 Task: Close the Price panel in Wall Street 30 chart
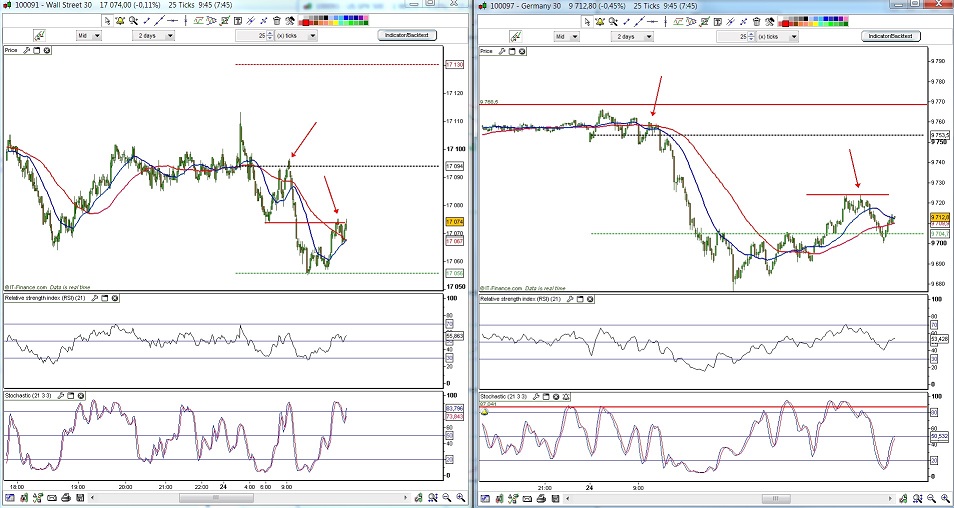47,50
